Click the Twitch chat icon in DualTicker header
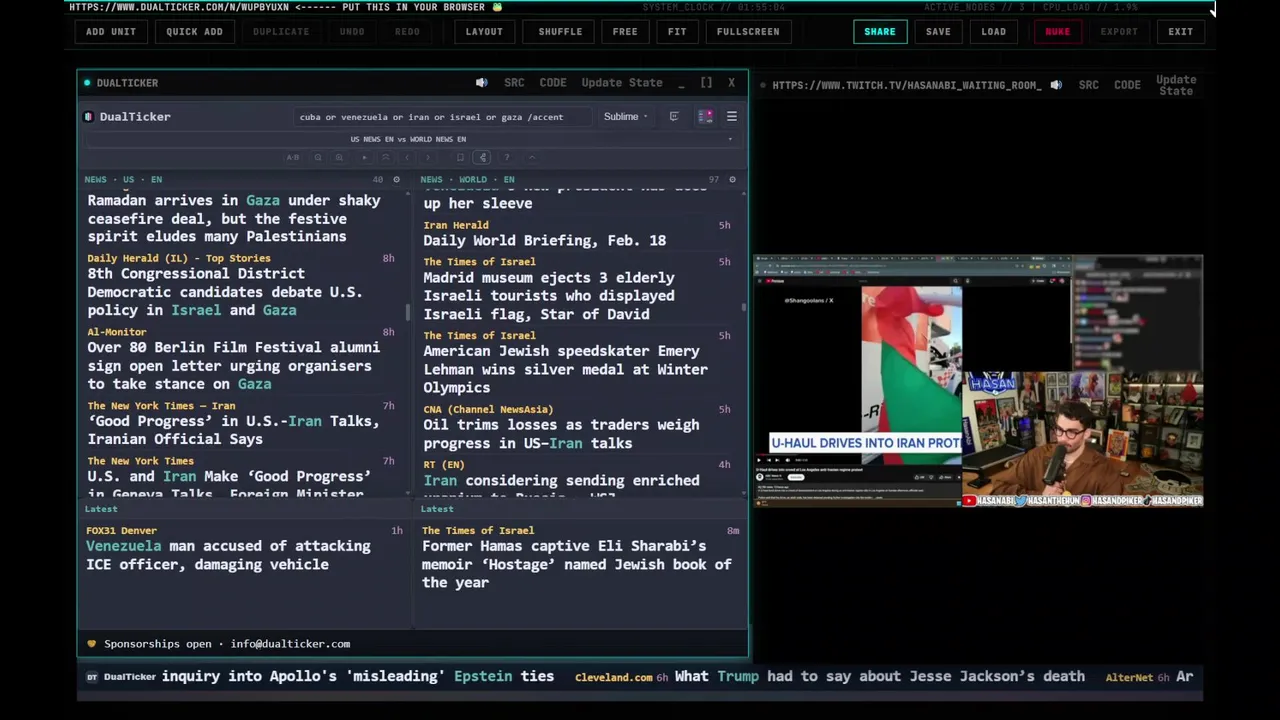Image resolution: width=1280 pixels, height=720 pixels. tap(674, 117)
